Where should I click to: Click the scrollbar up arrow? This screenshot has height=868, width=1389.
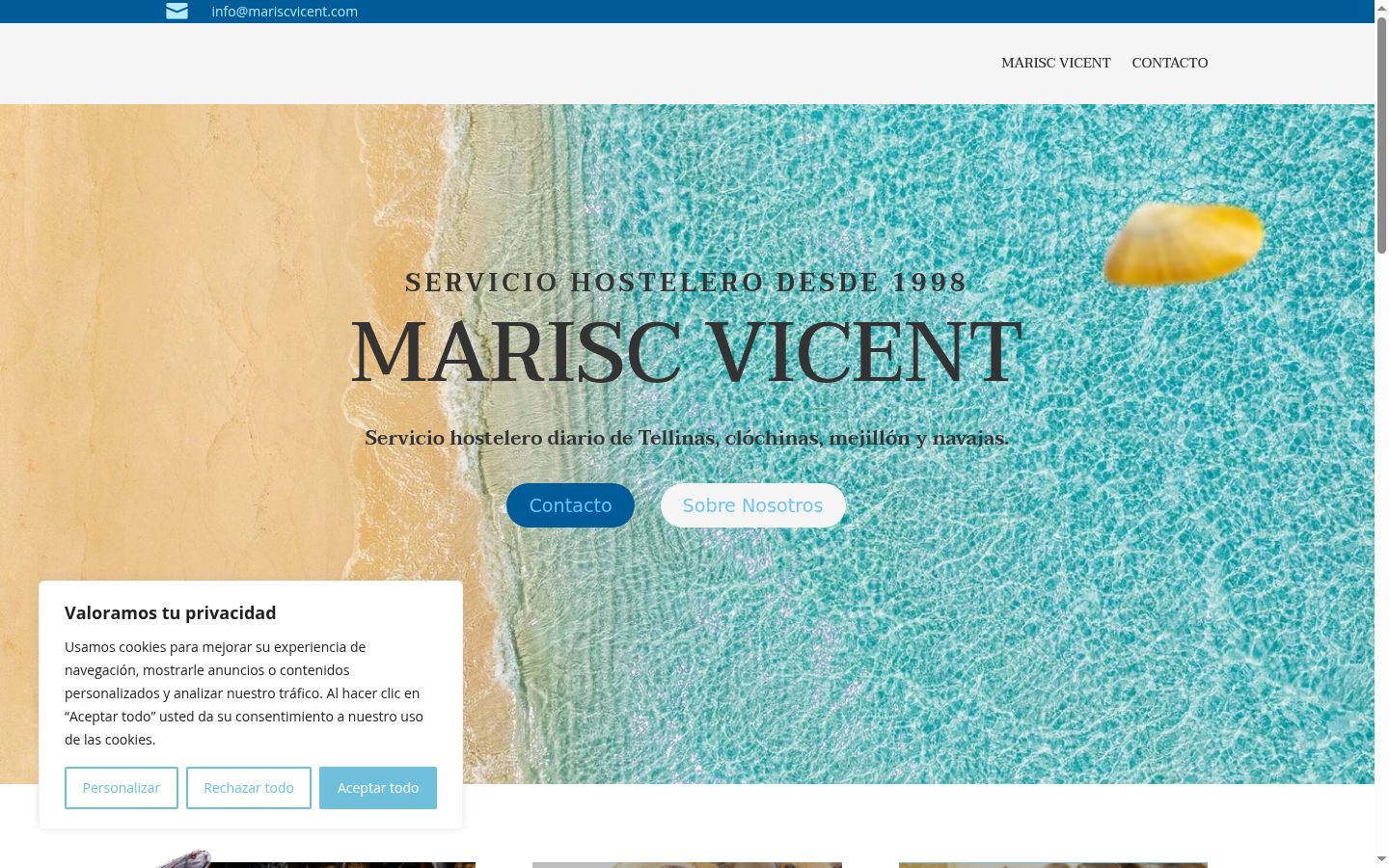(1381, 8)
